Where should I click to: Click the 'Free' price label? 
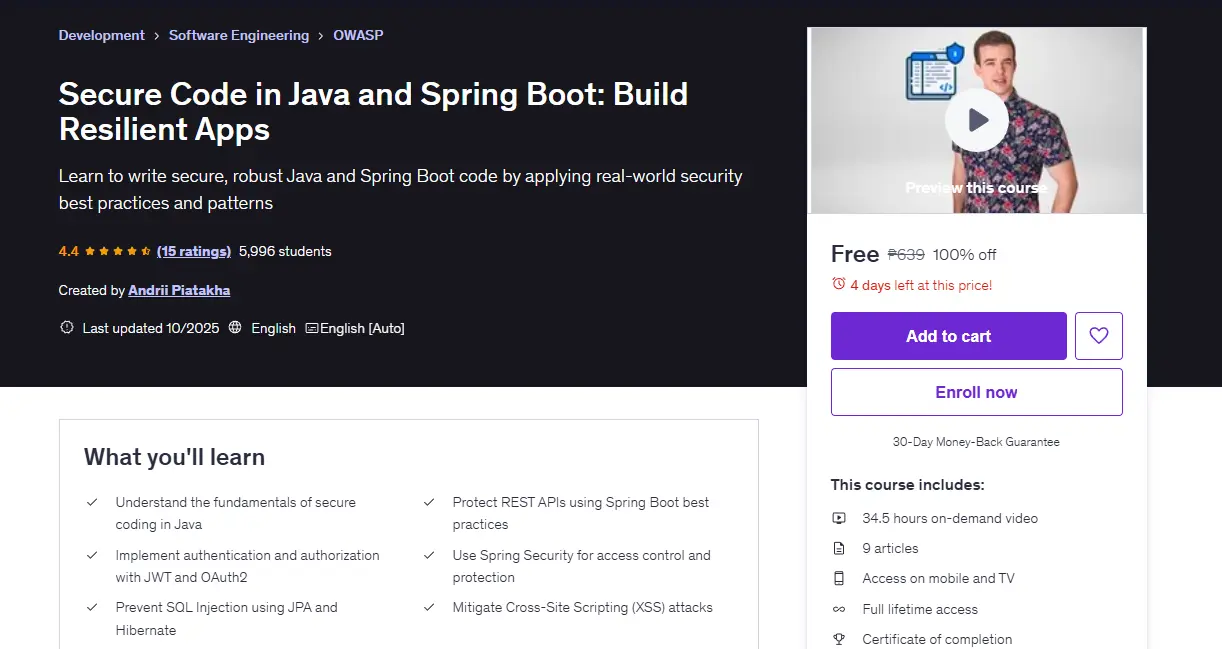(855, 254)
